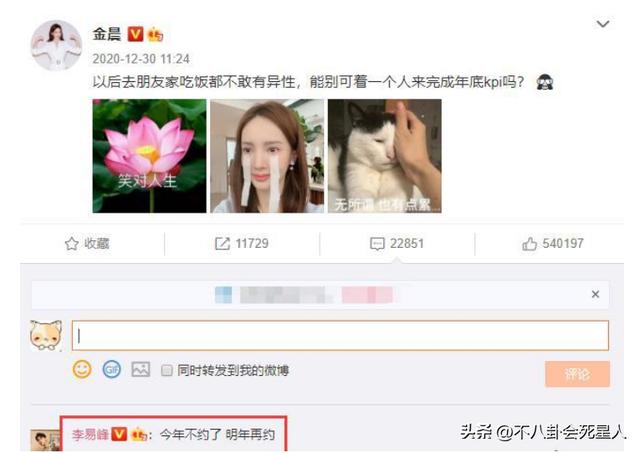Open the comments tab showing 22851
The image size is (640, 453).
pyautogui.click(x=397, y=244)
